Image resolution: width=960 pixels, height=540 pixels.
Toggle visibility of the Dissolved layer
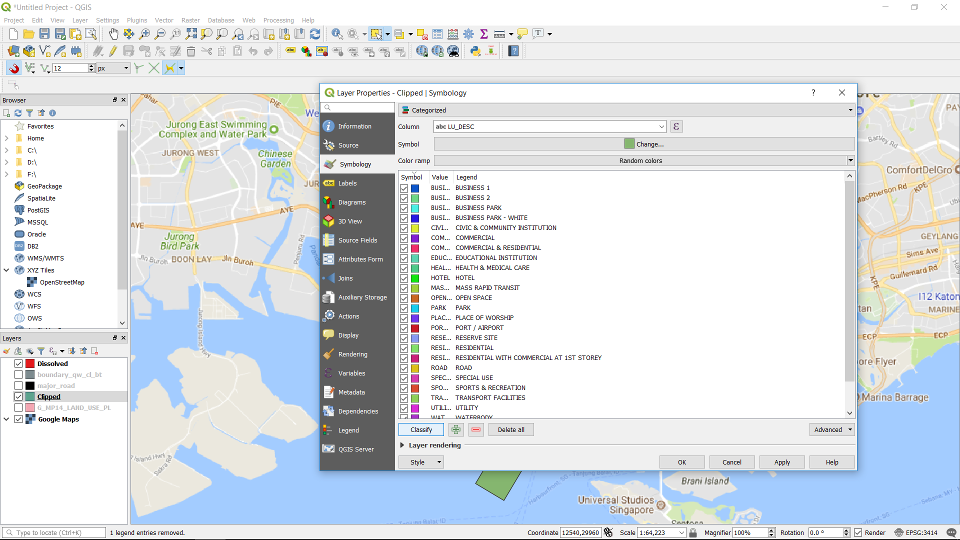18,364
